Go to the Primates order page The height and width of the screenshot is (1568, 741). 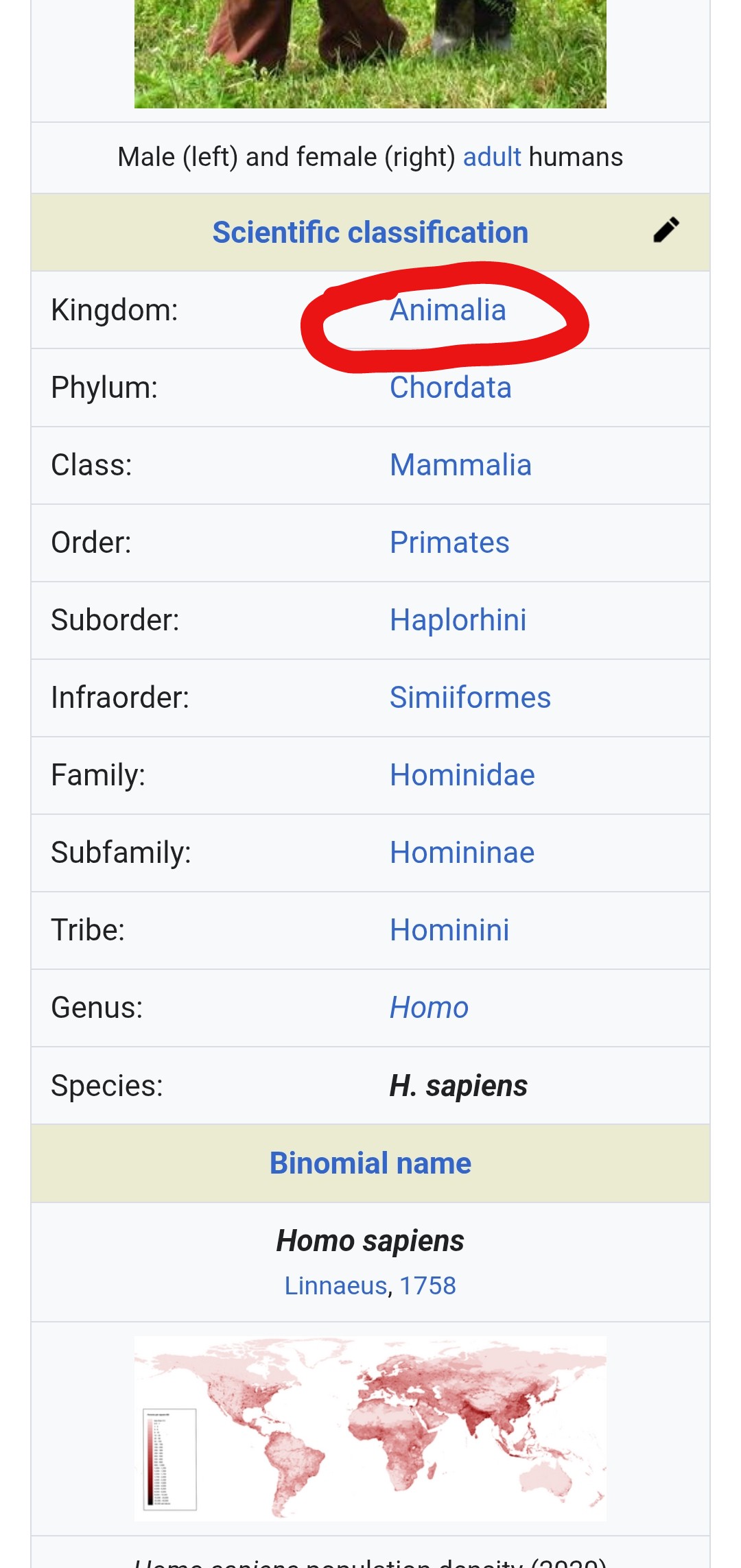pos(449,543)
